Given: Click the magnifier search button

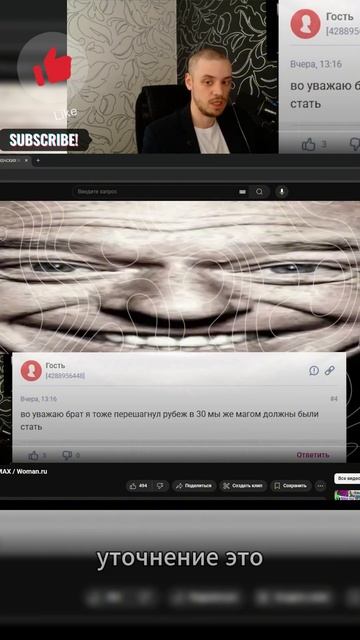Looking at the screenshot, I should pos(260,191).
